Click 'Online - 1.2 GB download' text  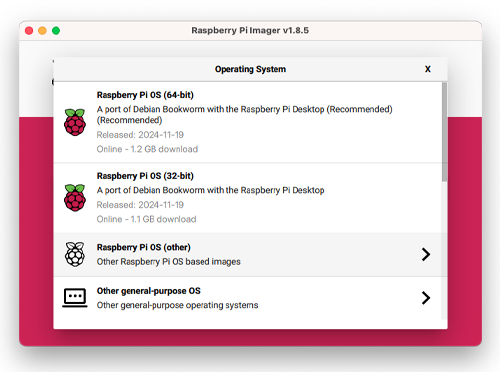point(147,149)
